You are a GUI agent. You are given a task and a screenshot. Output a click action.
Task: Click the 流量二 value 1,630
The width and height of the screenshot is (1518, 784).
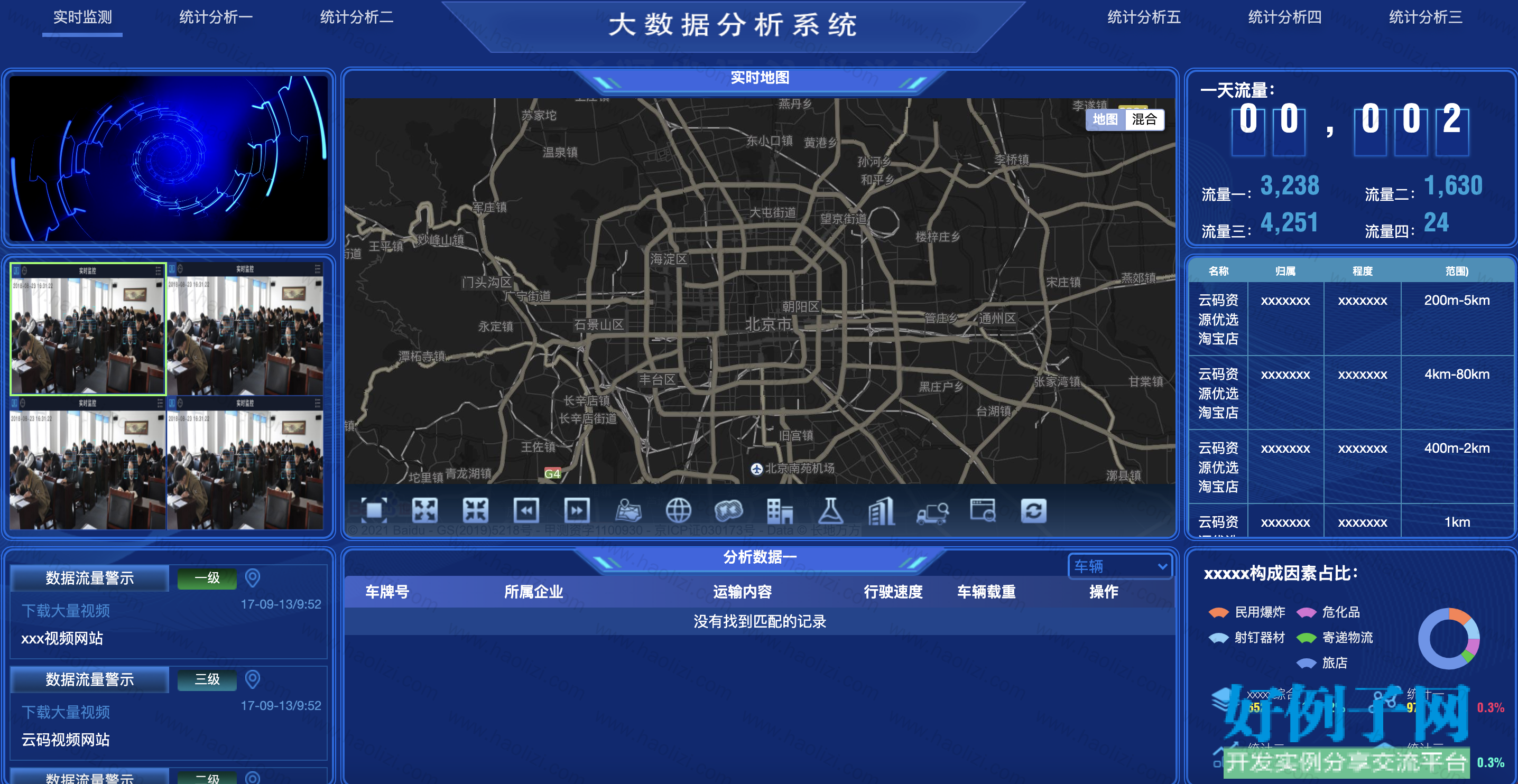(1453, 185)
